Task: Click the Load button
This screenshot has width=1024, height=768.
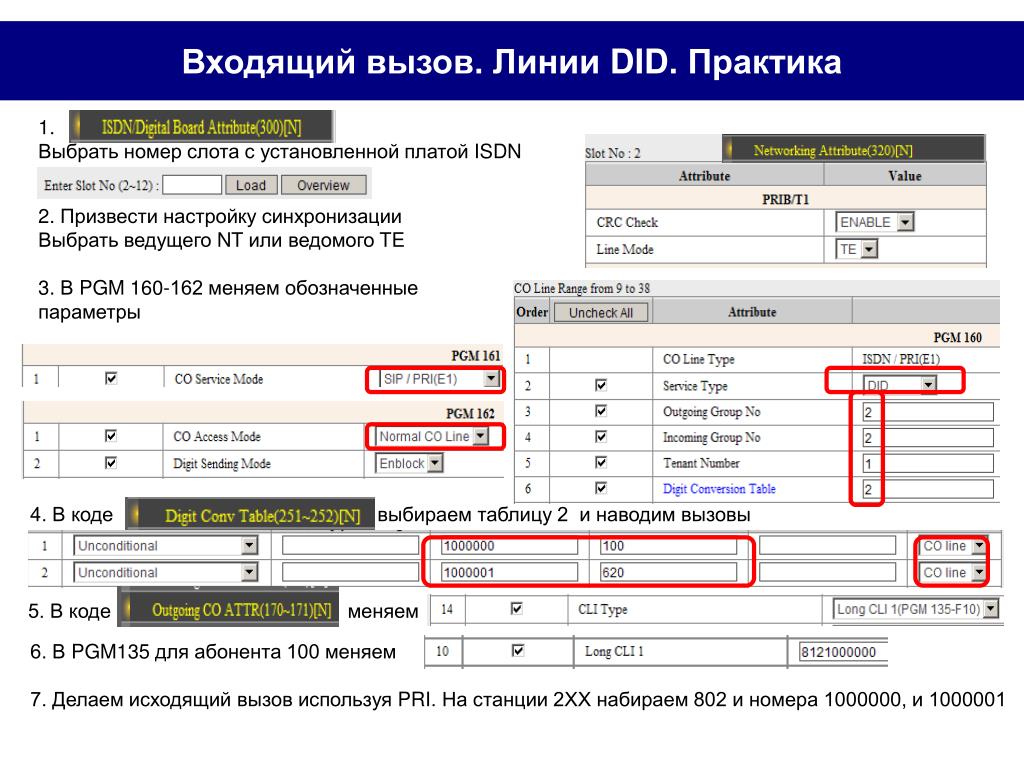Action: [251, 185]
